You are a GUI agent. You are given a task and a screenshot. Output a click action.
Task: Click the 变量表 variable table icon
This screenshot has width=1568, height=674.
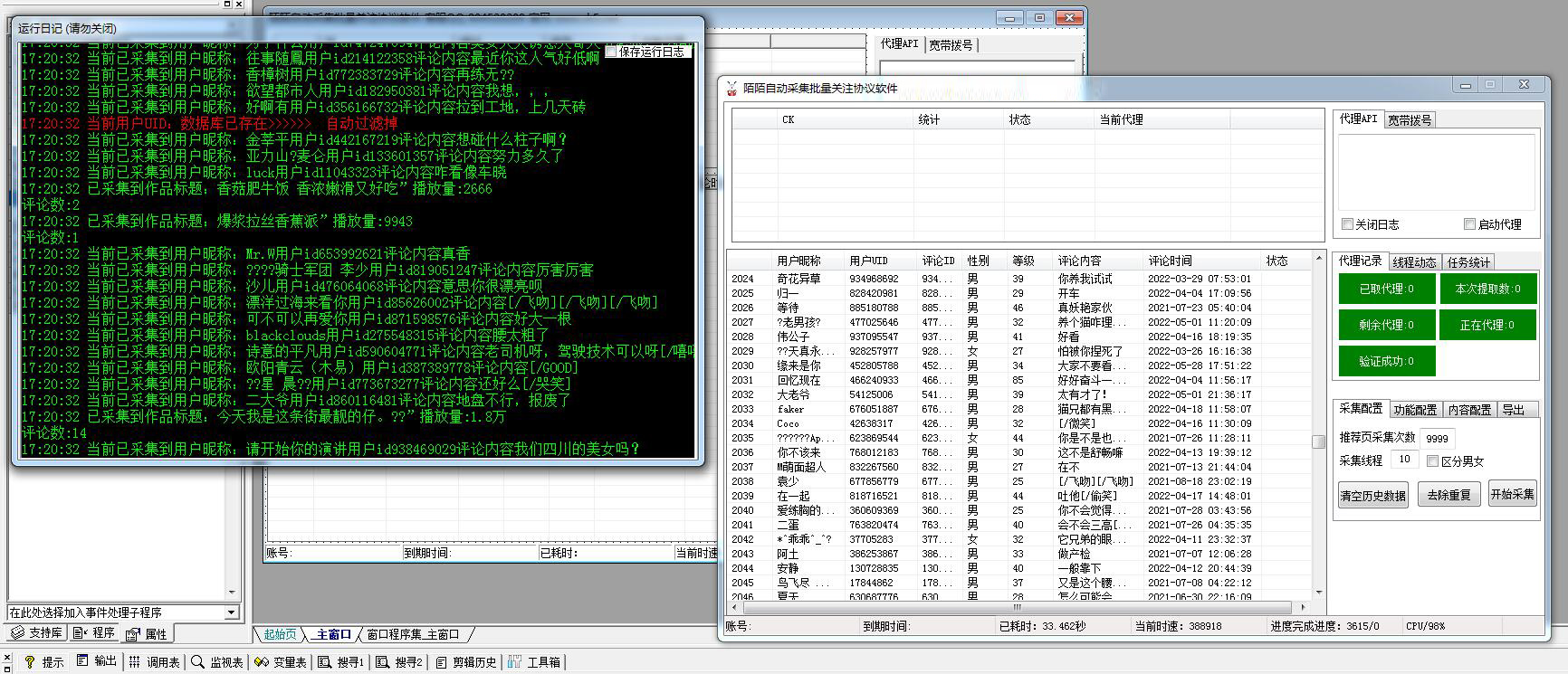(262, 662)
